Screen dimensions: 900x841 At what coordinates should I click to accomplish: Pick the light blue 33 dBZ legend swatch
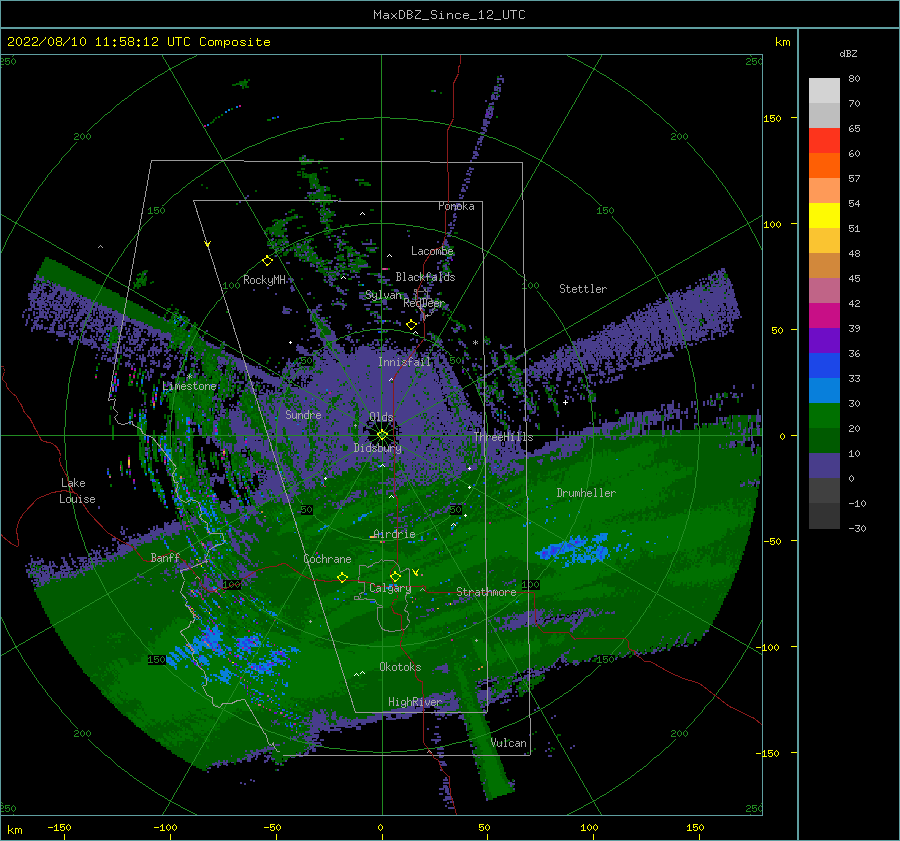point(824,390)
